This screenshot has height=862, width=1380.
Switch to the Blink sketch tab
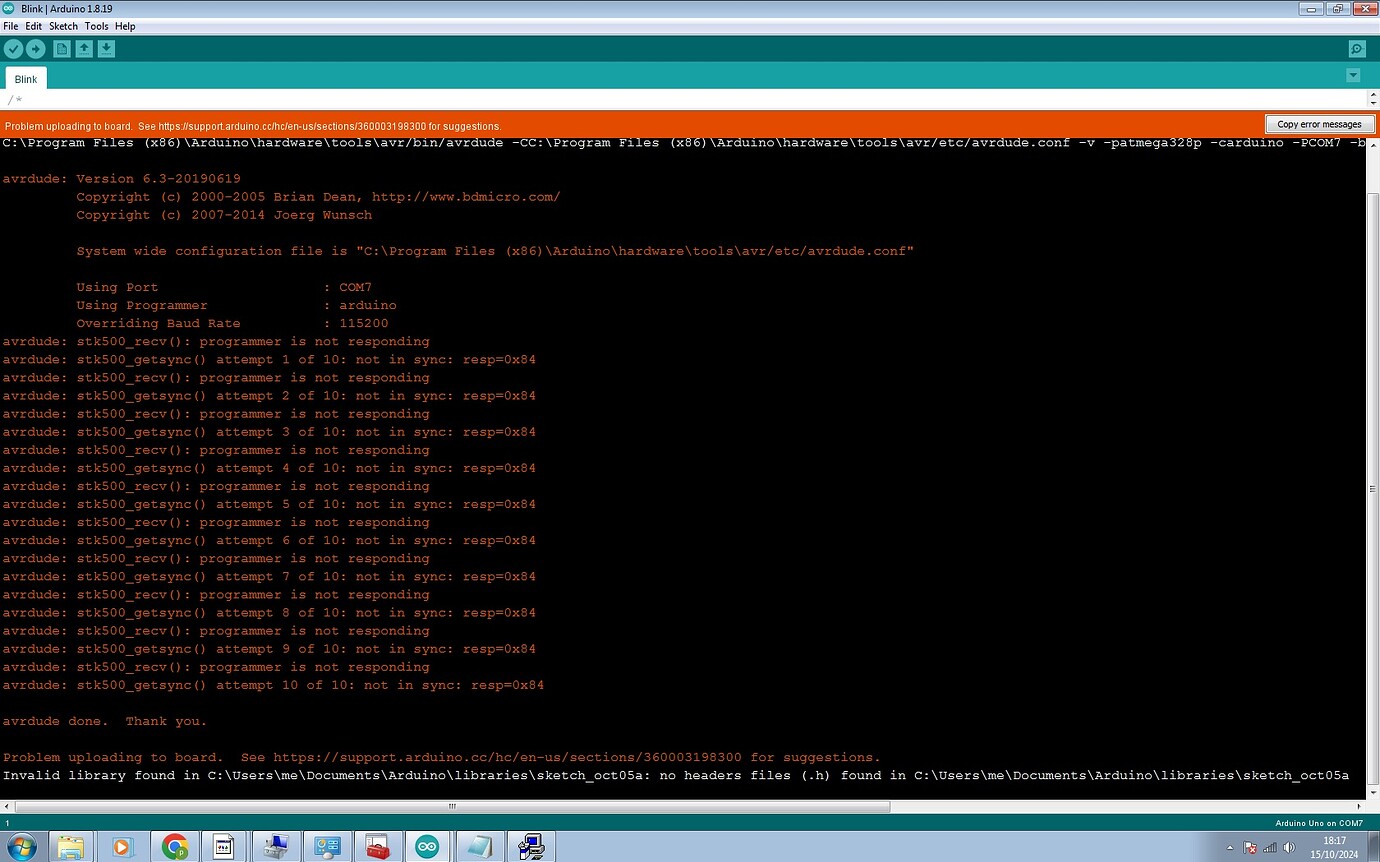point(25,77)
